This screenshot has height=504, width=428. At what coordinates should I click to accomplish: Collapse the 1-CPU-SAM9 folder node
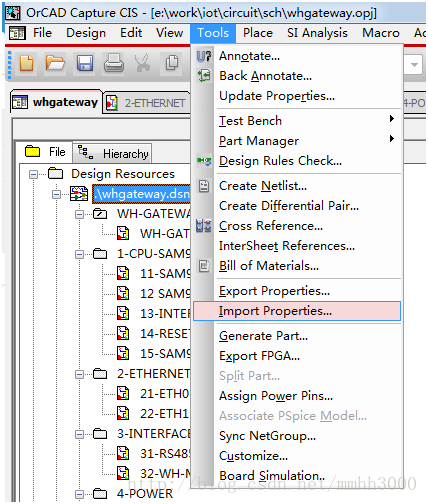79,254
